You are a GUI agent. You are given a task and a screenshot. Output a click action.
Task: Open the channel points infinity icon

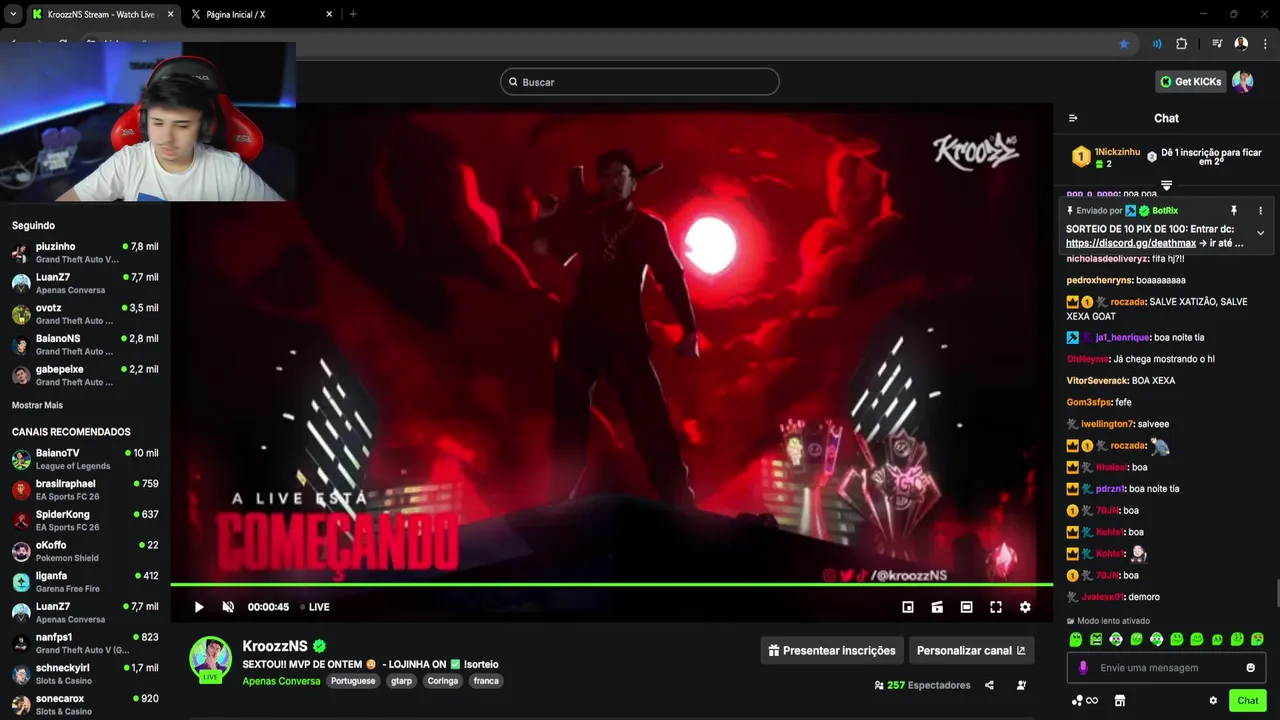click(1085, 701)
